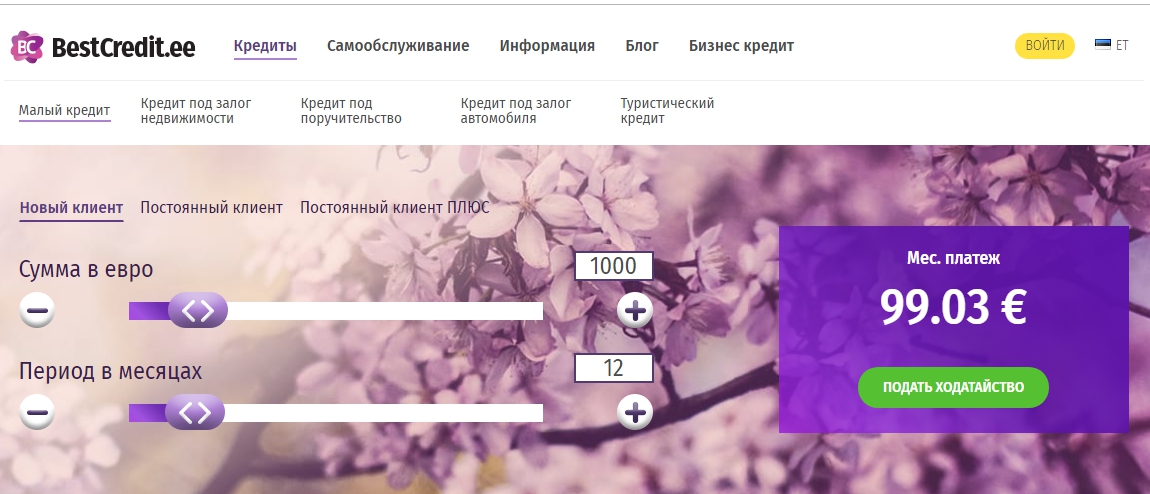
Task: Click the loan amount input field showing 1000
Action: (x=613, y=267)
